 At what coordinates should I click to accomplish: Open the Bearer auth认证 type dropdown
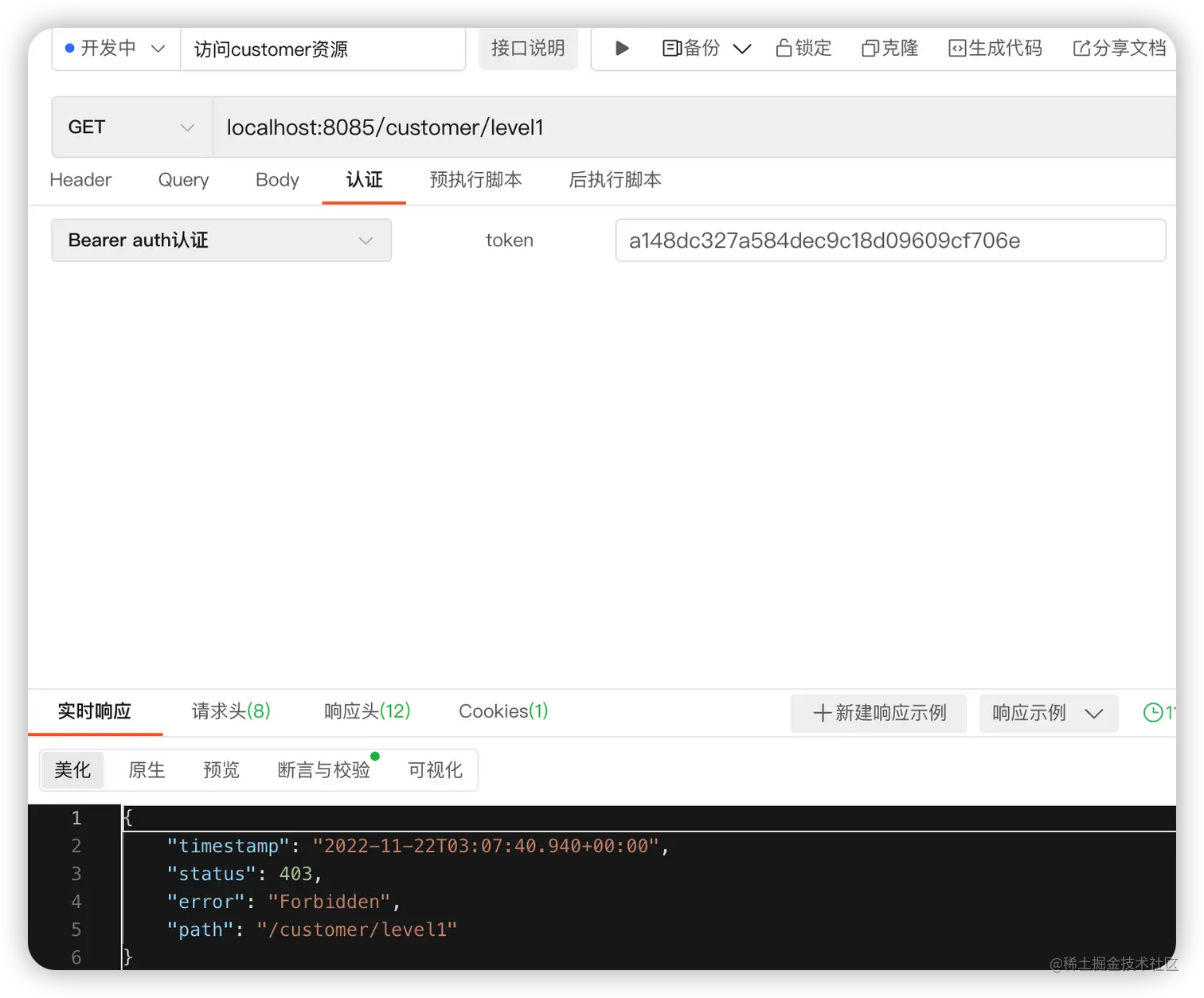coord(221,241)
